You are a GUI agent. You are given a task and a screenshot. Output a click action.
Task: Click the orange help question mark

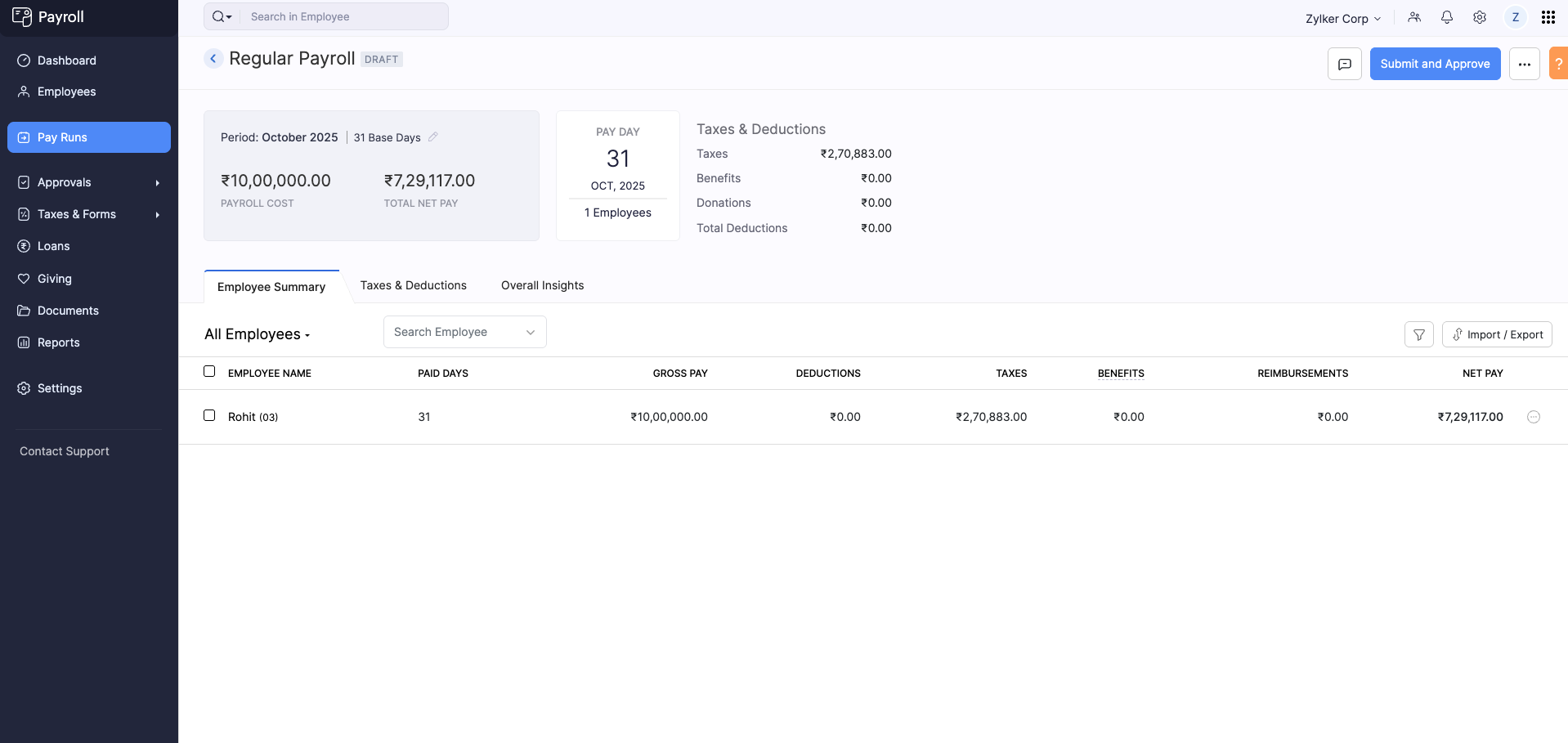[x=1558, y=64]
